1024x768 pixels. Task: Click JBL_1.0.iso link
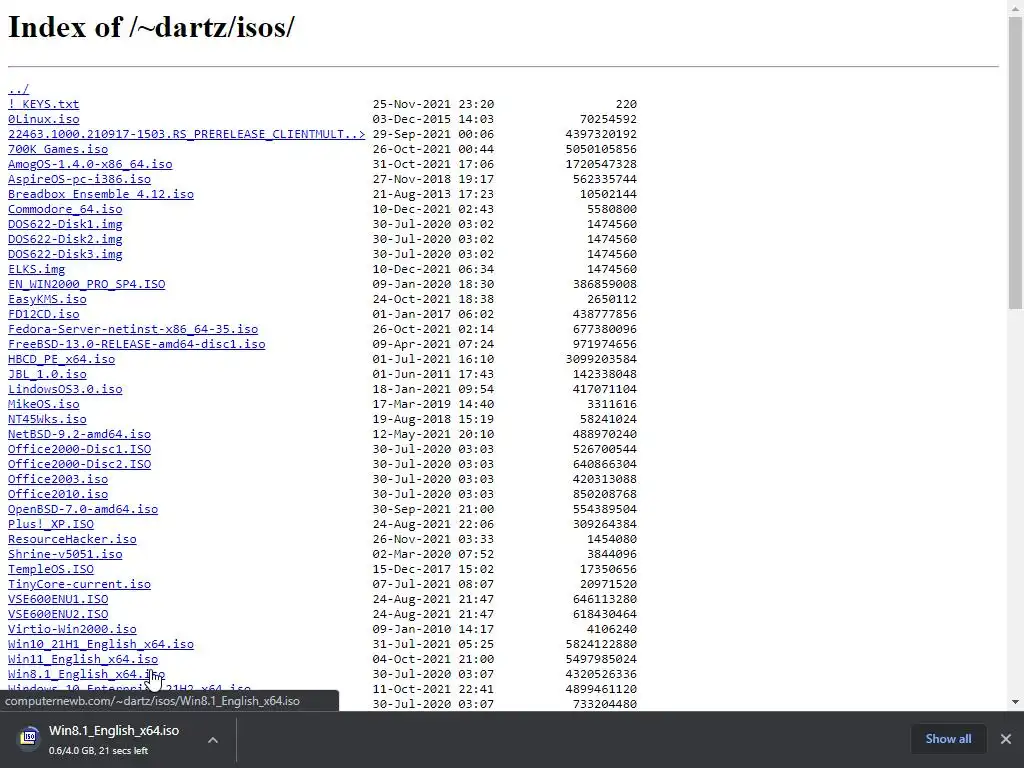[47, 374]
